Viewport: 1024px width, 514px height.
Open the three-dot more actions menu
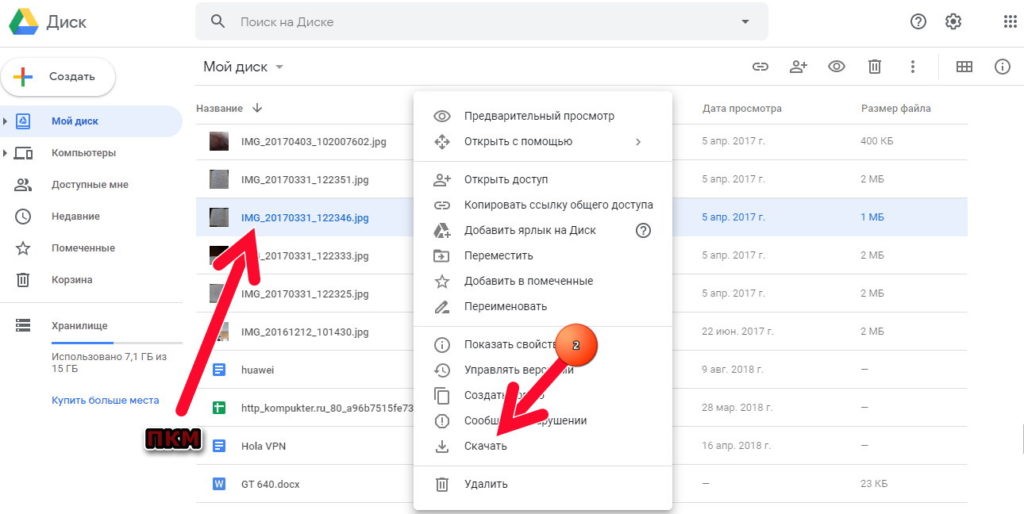coord(913,67)
